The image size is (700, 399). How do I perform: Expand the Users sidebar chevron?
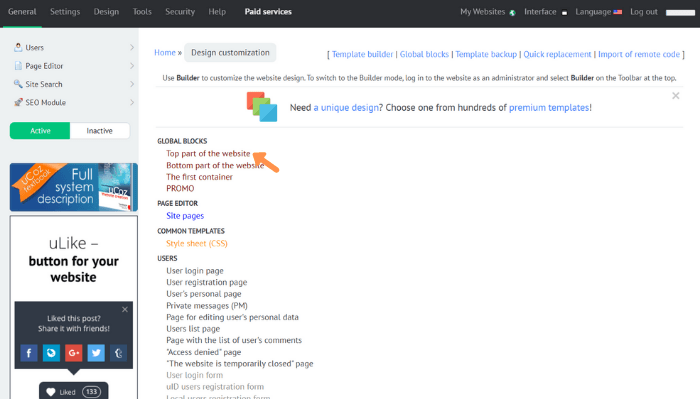(132, 47)
